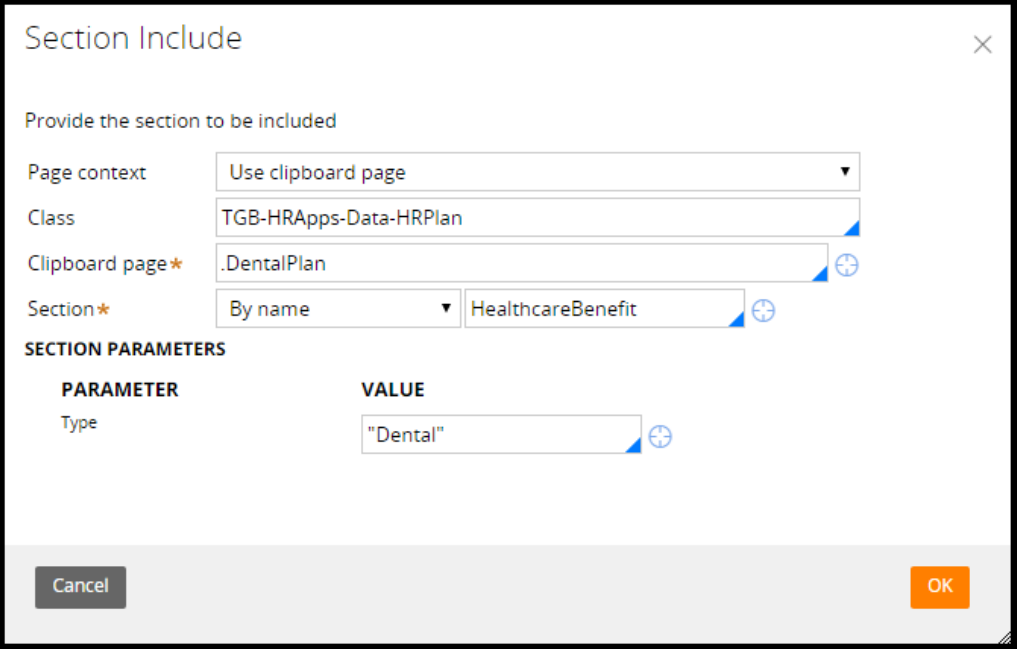Viewport: 1017px width, 649px height.
Task: Select the Type value "Dental" field
Action: [x=495, y=435]
